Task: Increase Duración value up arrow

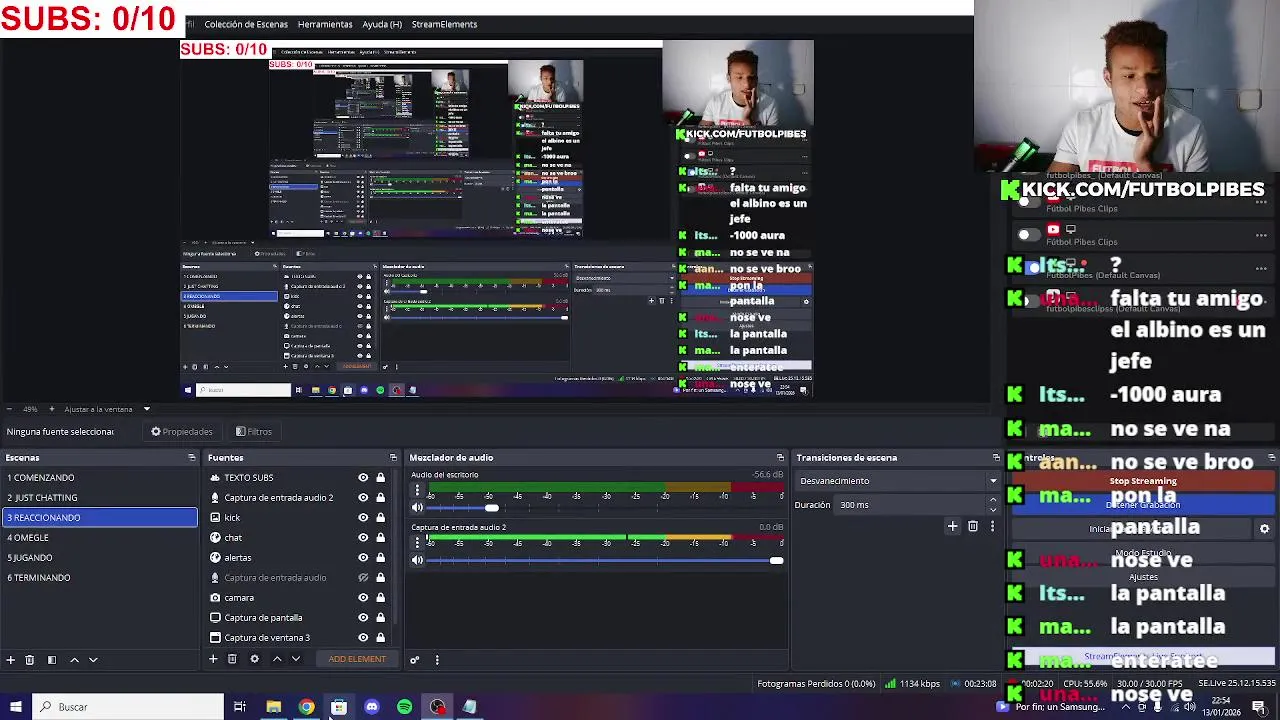Action: point(993,501)
